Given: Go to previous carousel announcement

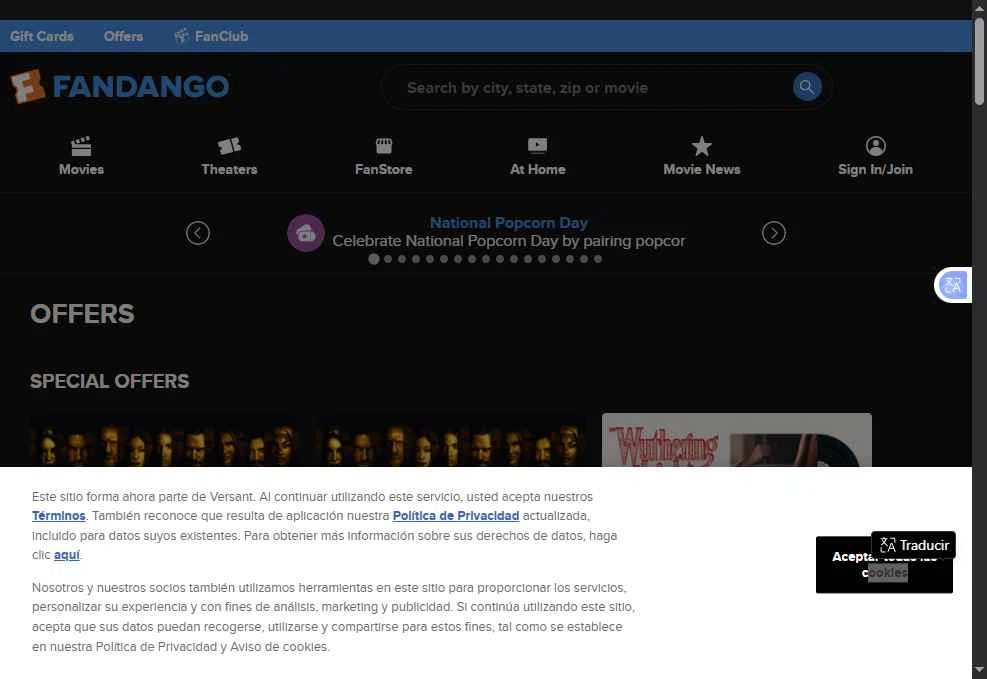Looking at the screenshot, I should pos(198,233).
